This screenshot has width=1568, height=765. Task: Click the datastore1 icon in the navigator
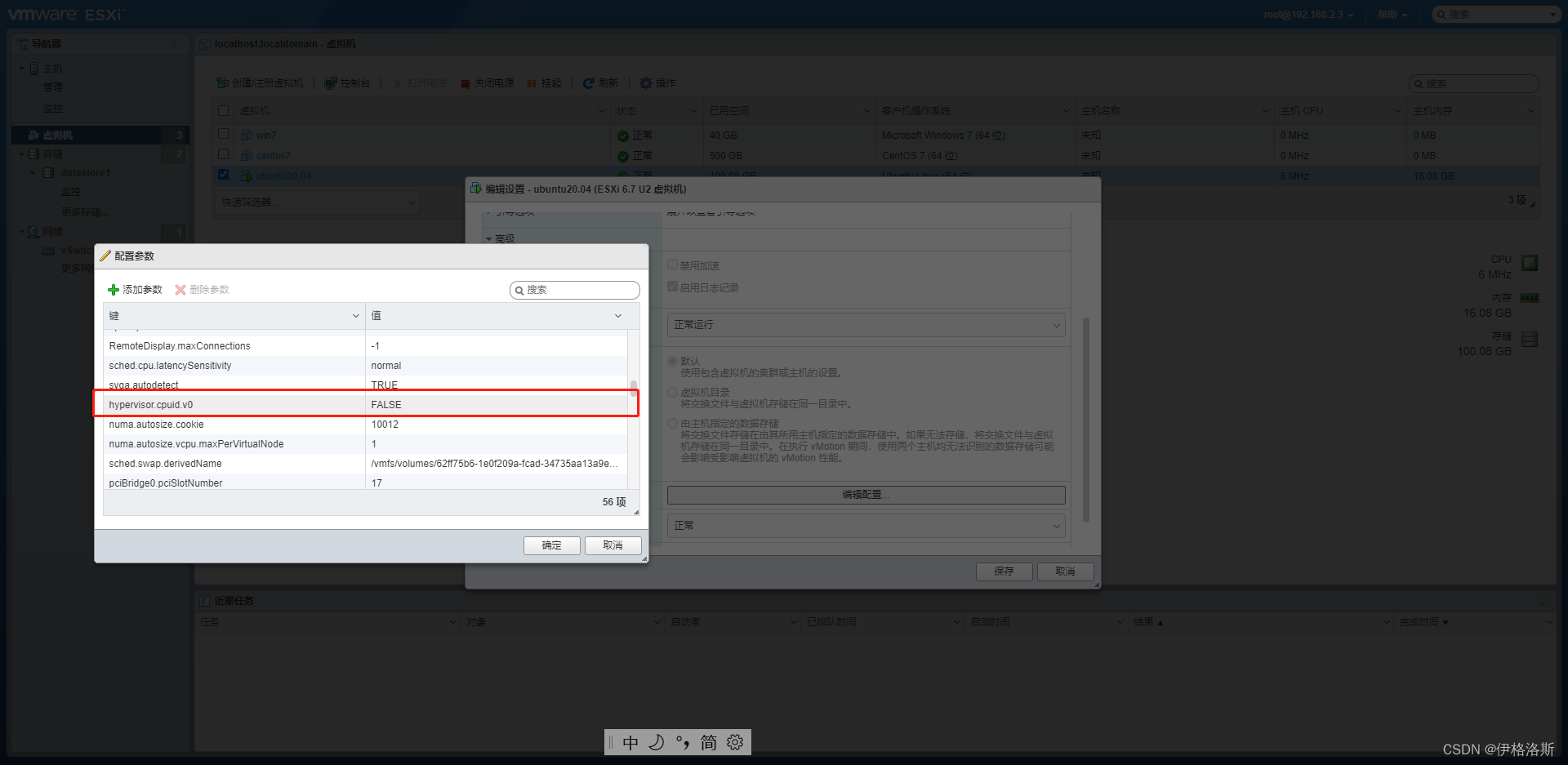[x=48, y=173]
